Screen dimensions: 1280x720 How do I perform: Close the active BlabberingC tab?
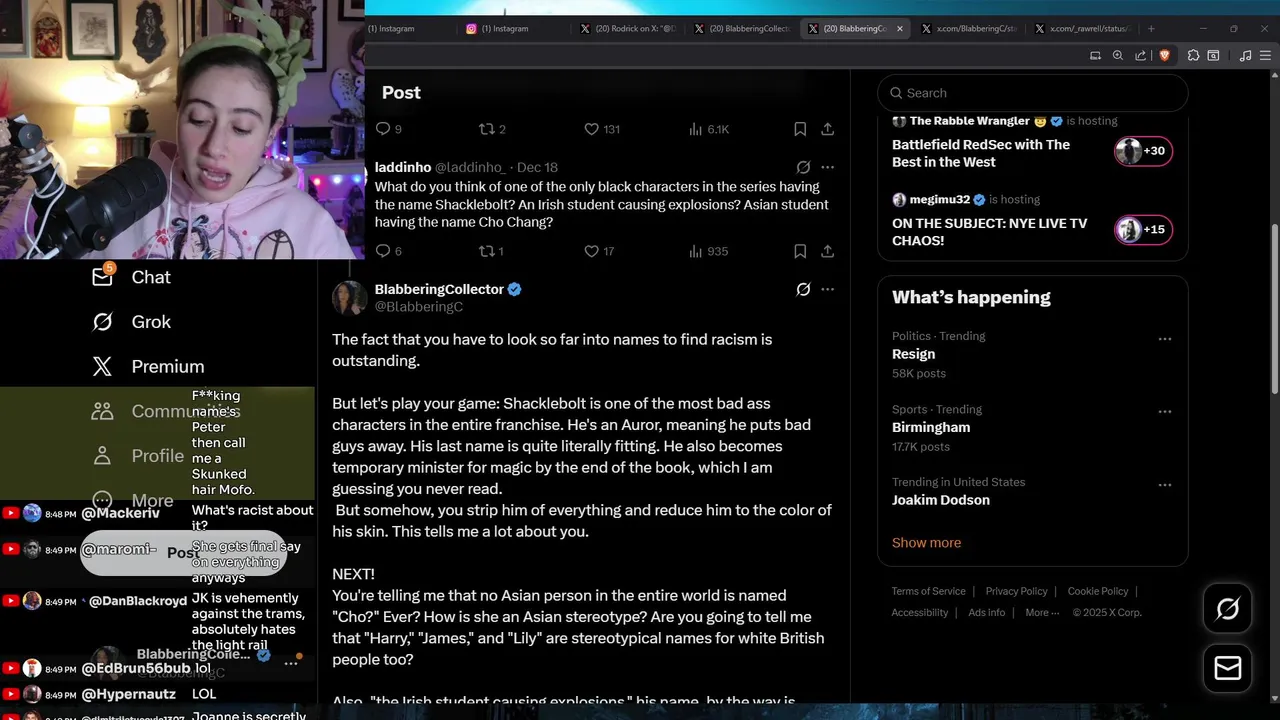899,29
